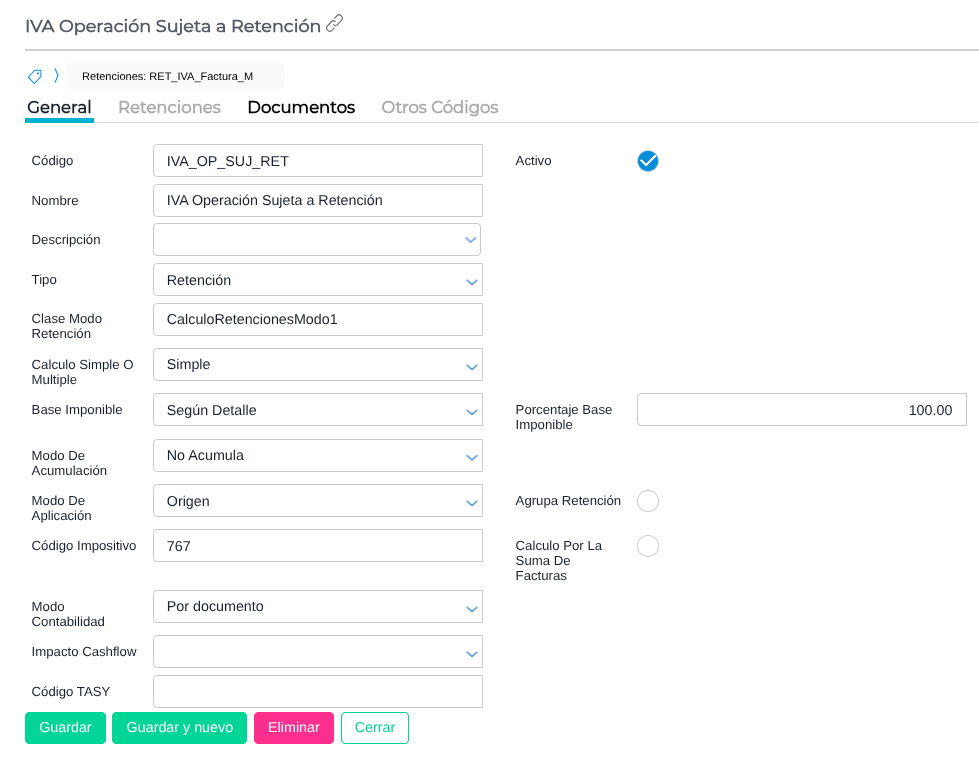Click the link icon beside the title
This screenshot has height=768, width=979.
point(335,24)
